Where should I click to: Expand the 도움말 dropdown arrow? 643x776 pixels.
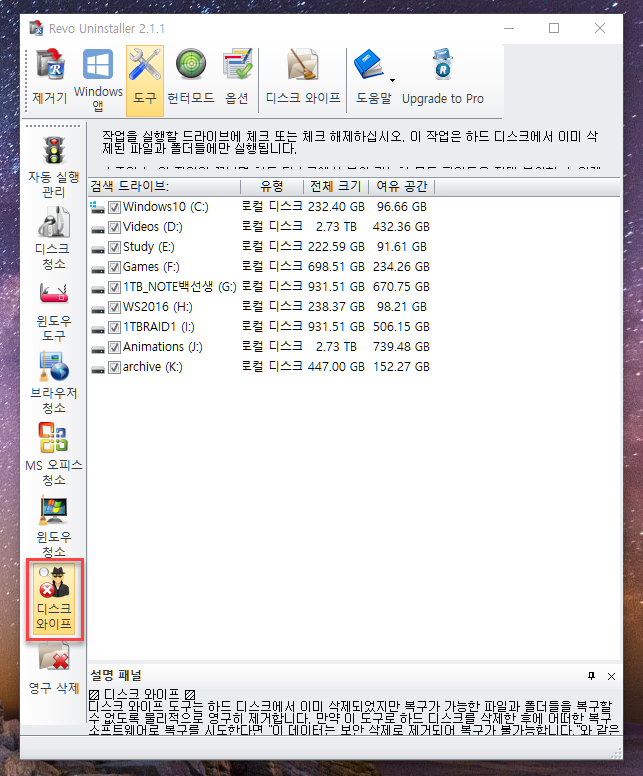click(392, 80)
